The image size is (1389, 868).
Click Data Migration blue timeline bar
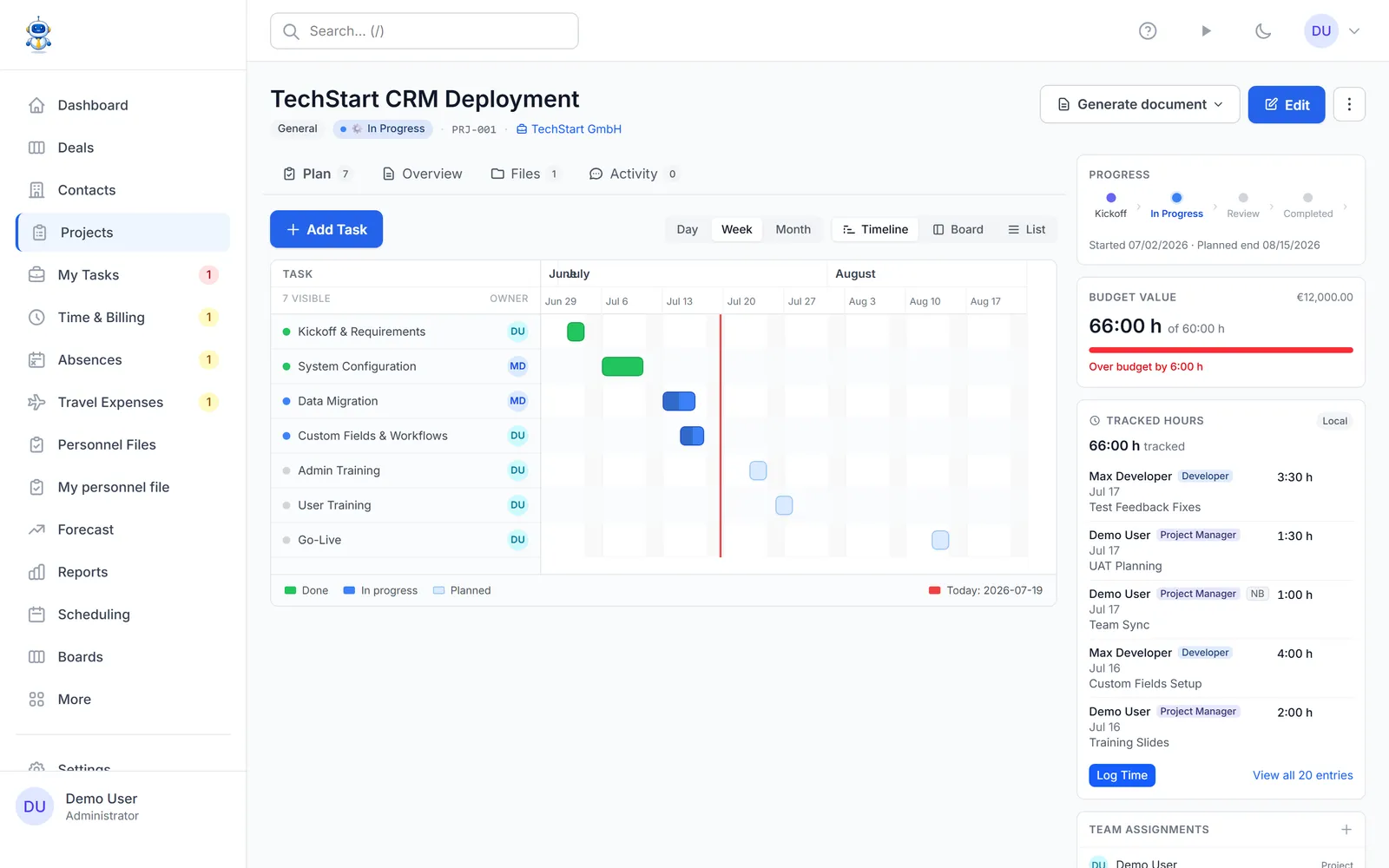tap(679, 401)
